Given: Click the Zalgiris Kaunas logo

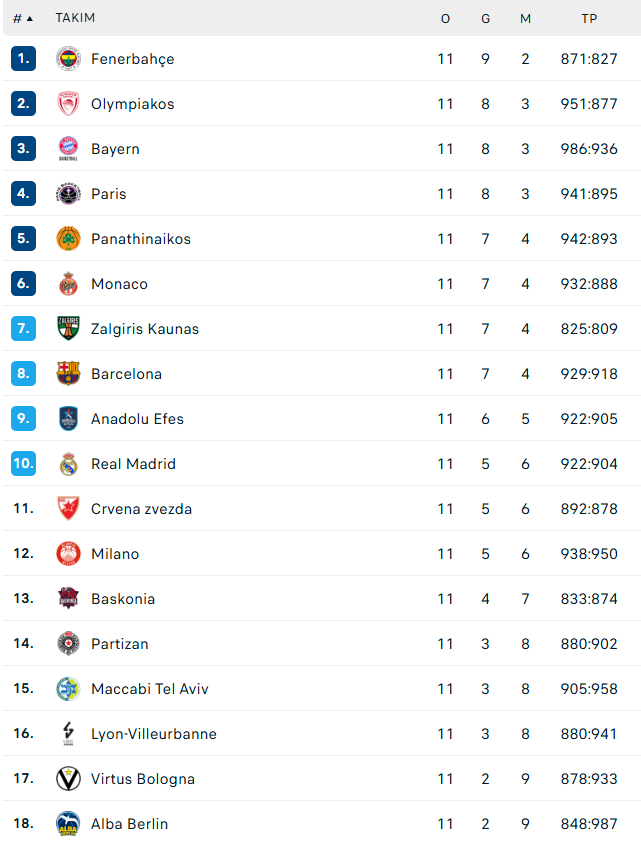Looking at the screenshot, I should (68, 329).
